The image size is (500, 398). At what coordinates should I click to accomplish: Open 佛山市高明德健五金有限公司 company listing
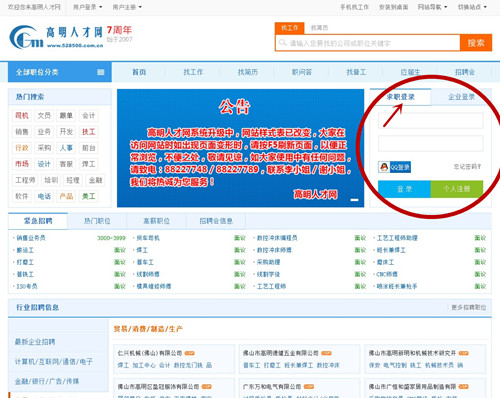click(281, 353)
